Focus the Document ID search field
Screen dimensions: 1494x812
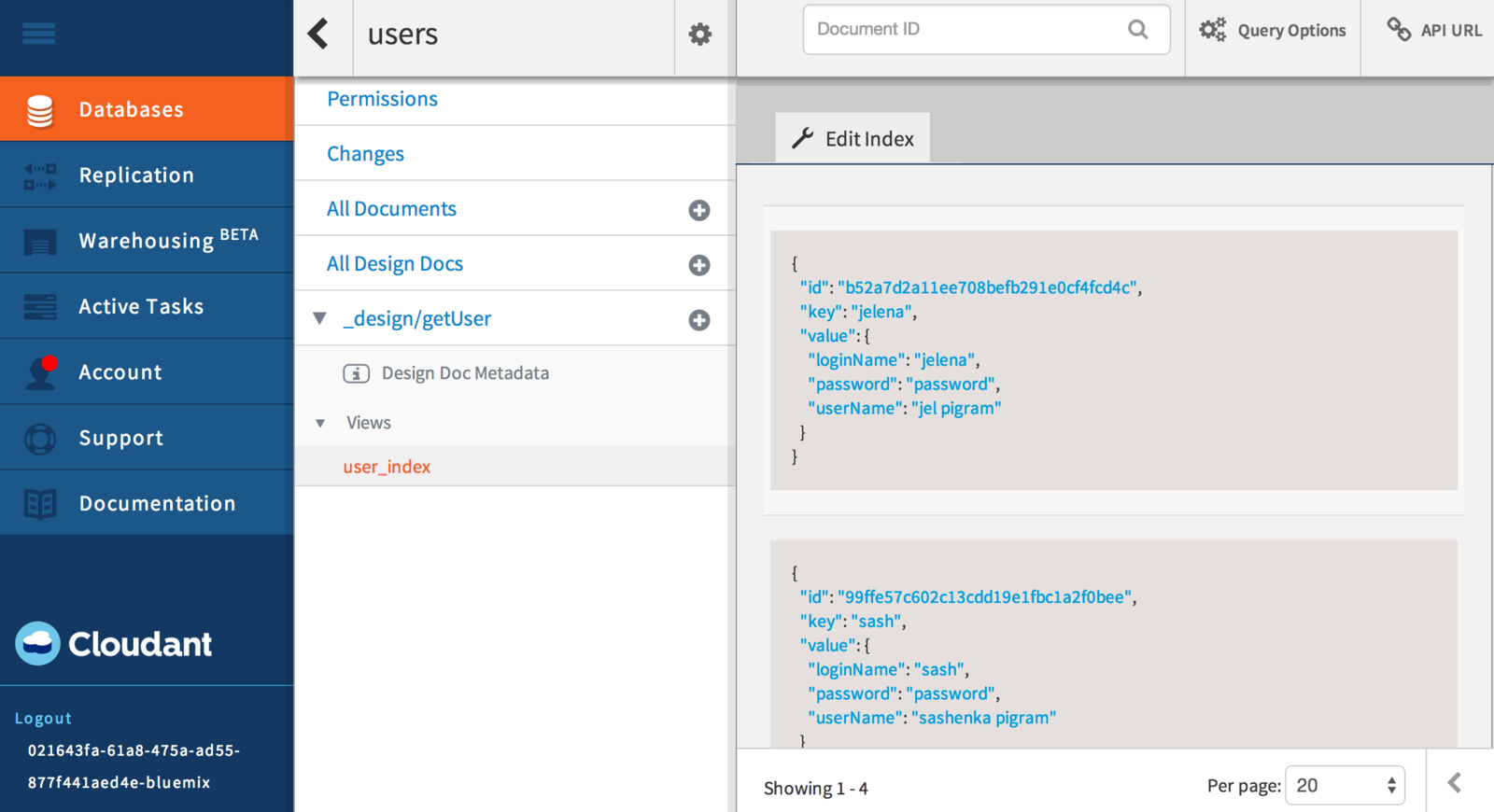986,29
